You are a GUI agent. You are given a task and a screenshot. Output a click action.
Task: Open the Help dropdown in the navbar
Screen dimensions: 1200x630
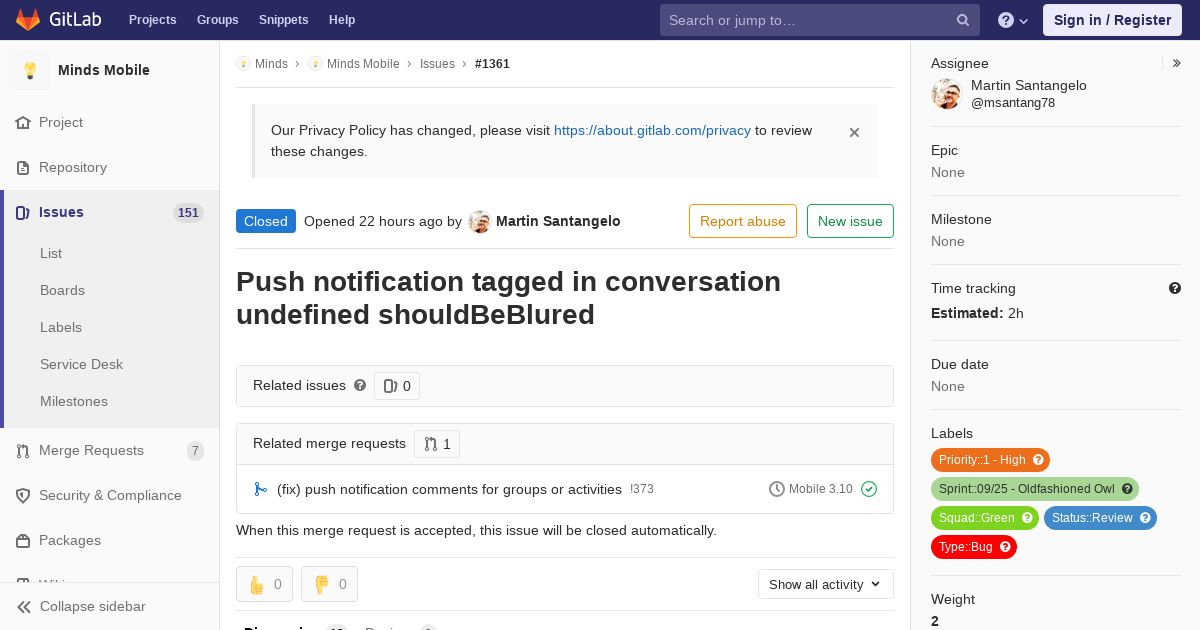point(1013,20)
